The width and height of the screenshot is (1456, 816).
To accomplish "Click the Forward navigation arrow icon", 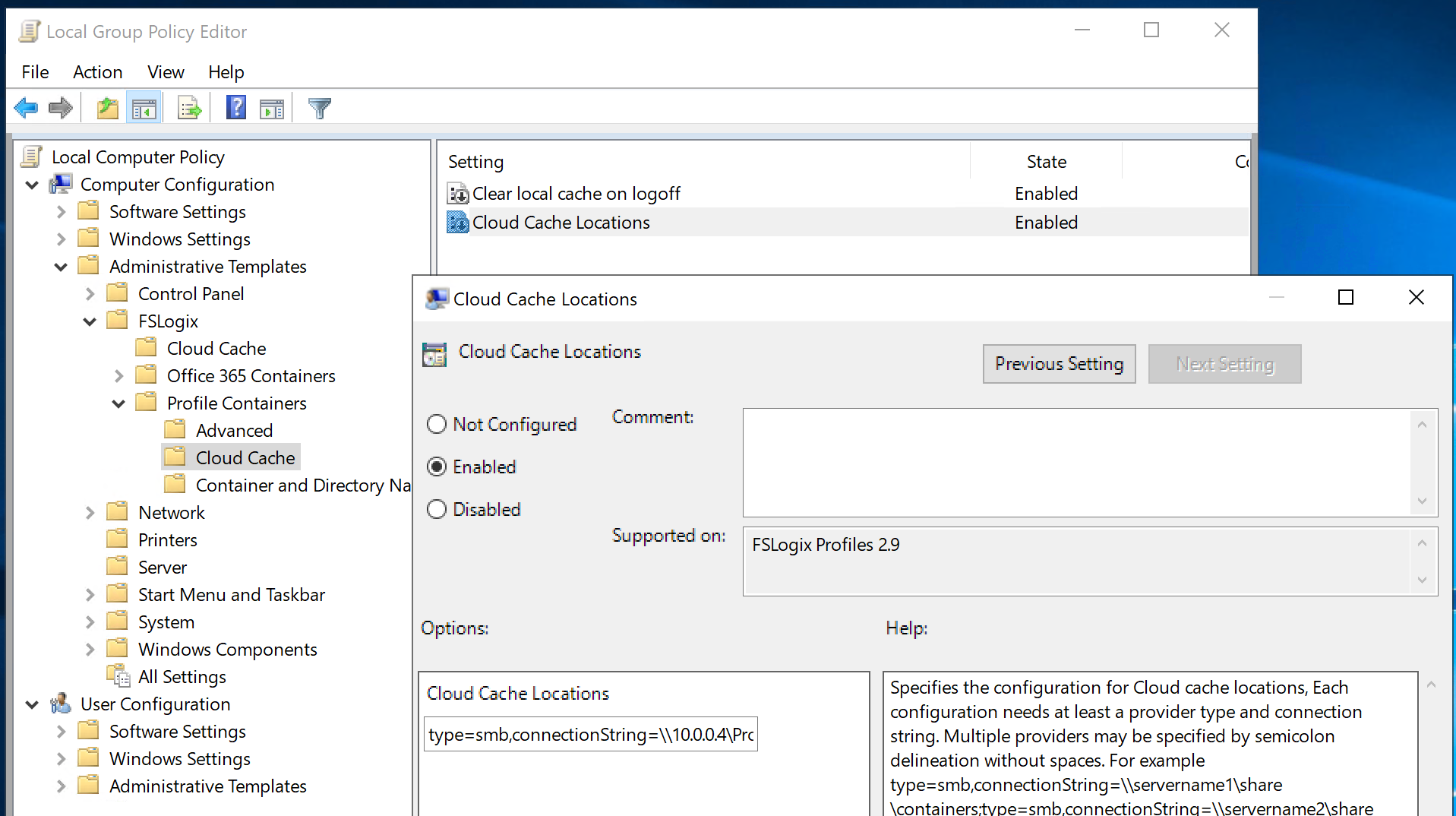I will (x=61, y=107).
